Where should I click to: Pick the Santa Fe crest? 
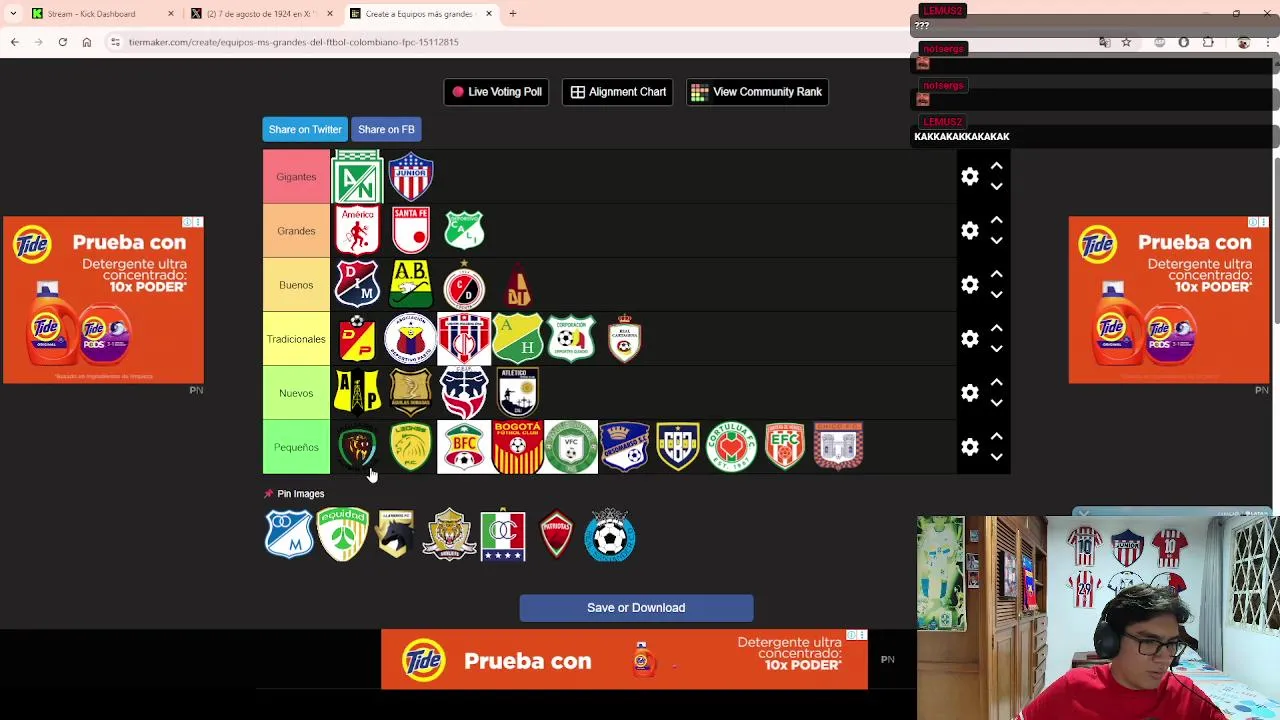(x=411, y=231)
